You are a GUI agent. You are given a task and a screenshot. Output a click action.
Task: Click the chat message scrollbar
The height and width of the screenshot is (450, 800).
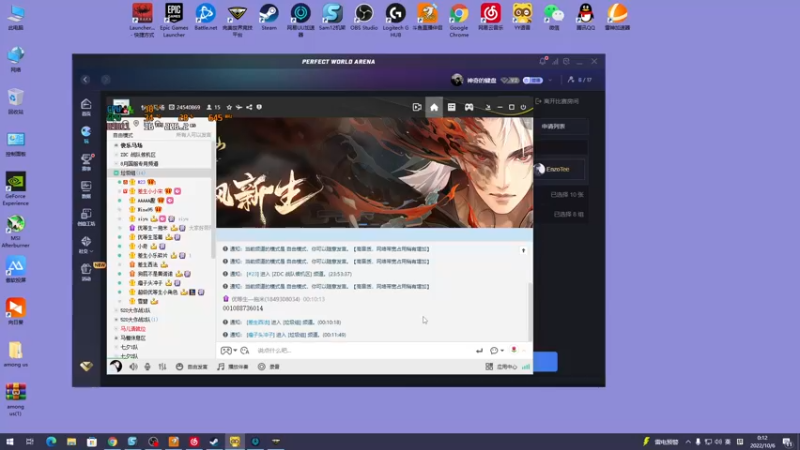(x=531, y=311)
